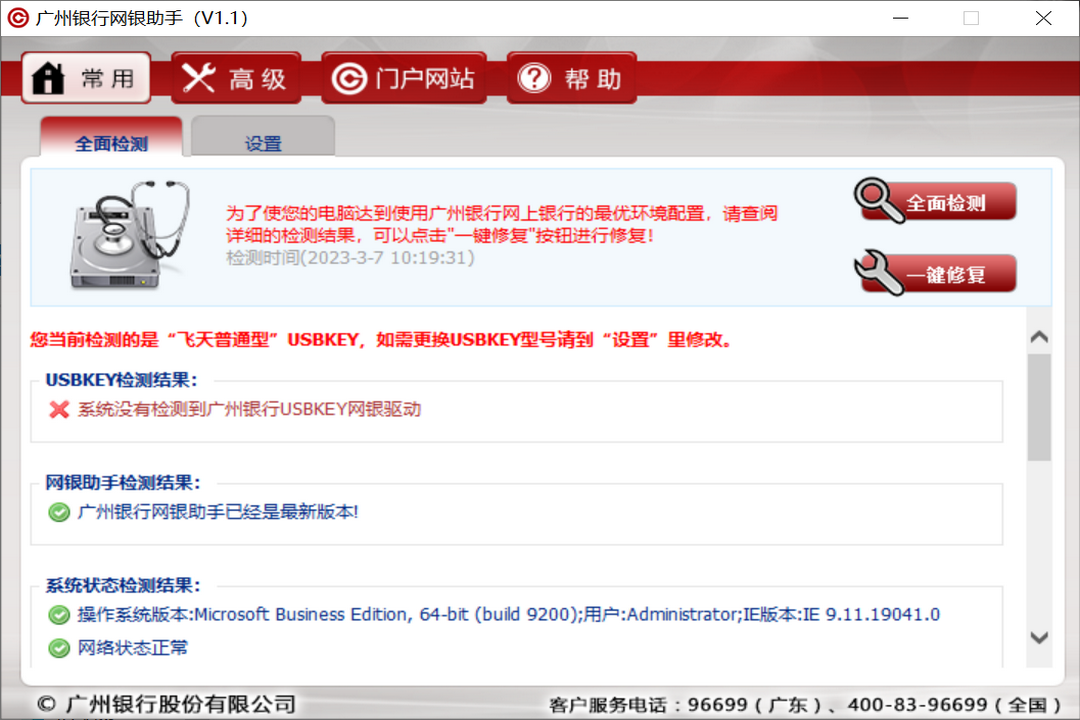Viewport: 1080px width, 720px height.
Task: Click the red X USBKEY failure icon
Action: 58,411
